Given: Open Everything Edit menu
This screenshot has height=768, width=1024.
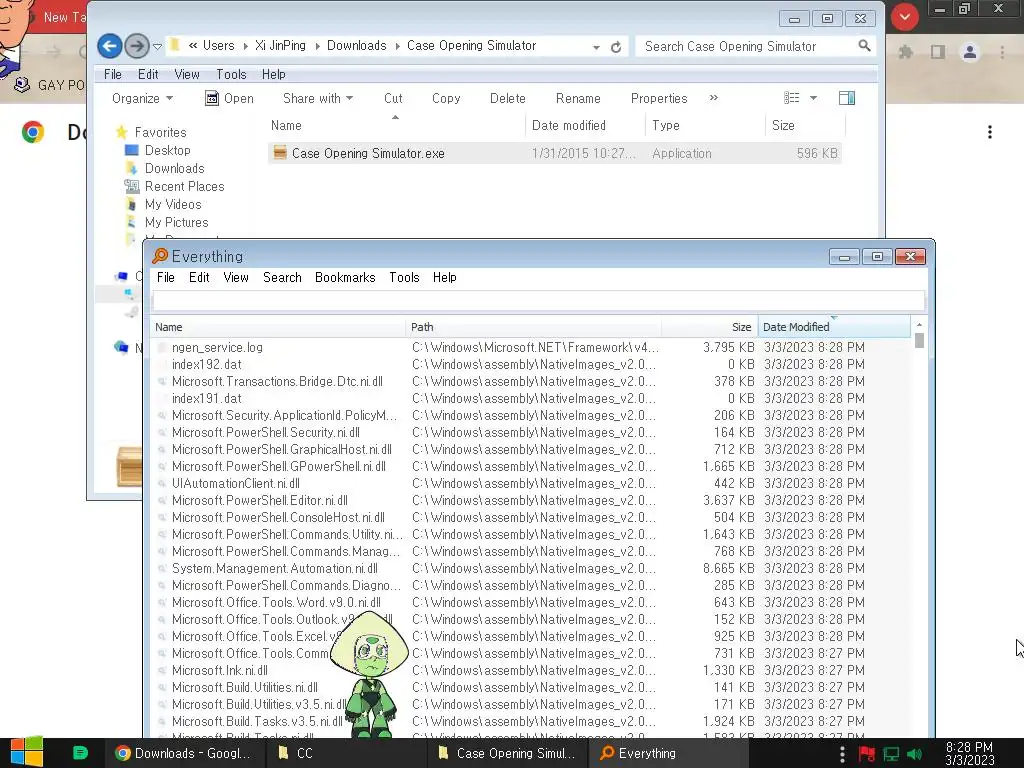Looking at the screenshot, I should [x=199, y=278].
